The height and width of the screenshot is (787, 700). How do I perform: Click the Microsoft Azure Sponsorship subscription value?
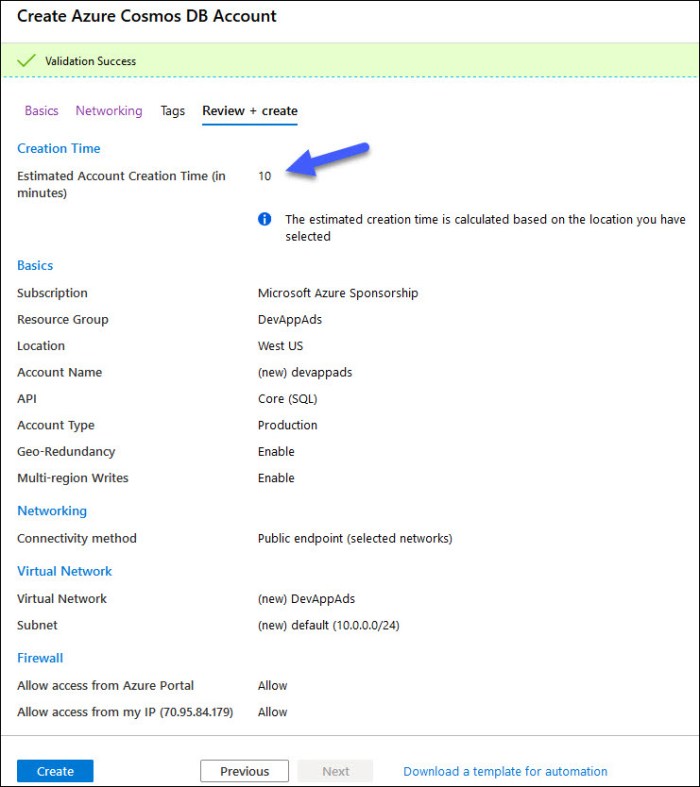pyautogui.click(x=338, y=293)
